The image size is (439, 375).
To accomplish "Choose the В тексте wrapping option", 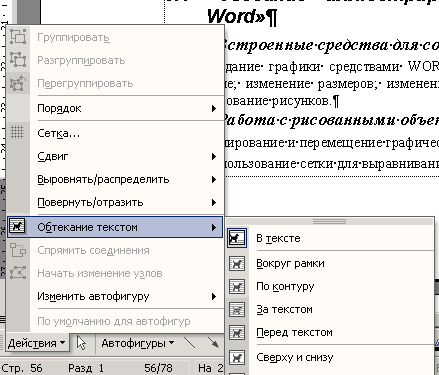I will [x=330, y=238].
